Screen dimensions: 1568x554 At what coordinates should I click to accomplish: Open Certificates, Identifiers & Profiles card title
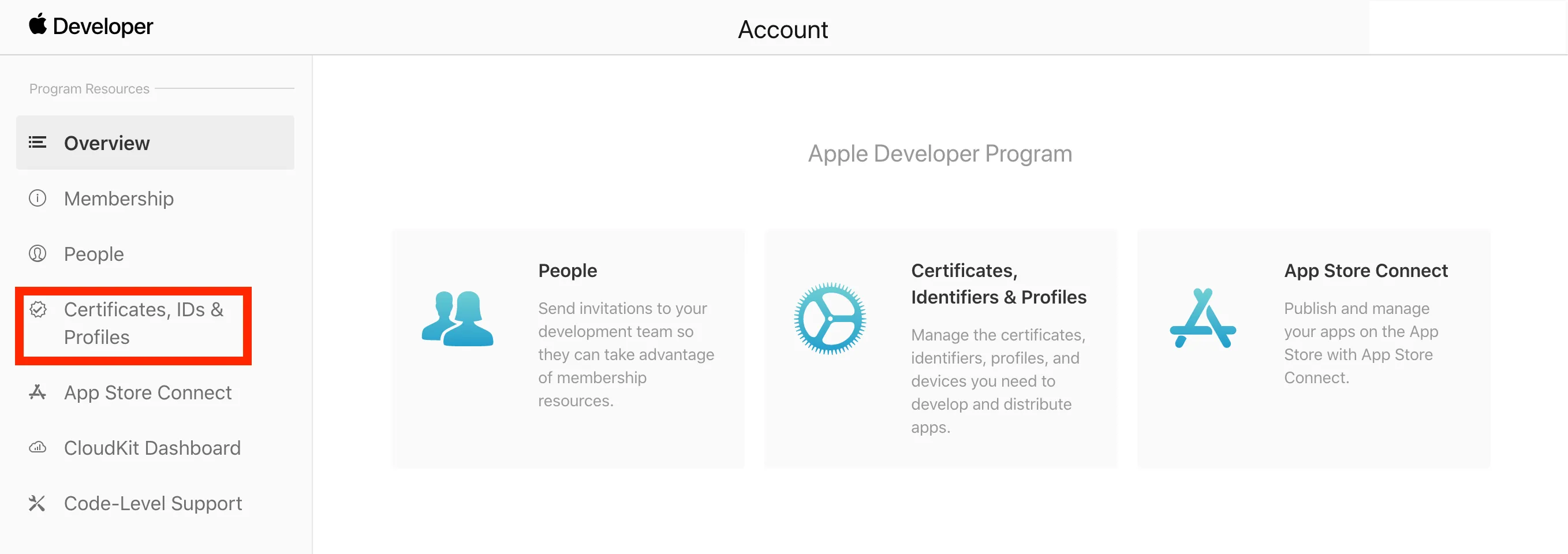(998, 284)
